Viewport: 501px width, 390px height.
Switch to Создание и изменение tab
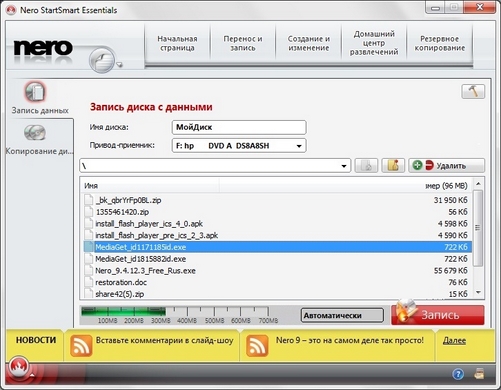[x=309, y=43]
